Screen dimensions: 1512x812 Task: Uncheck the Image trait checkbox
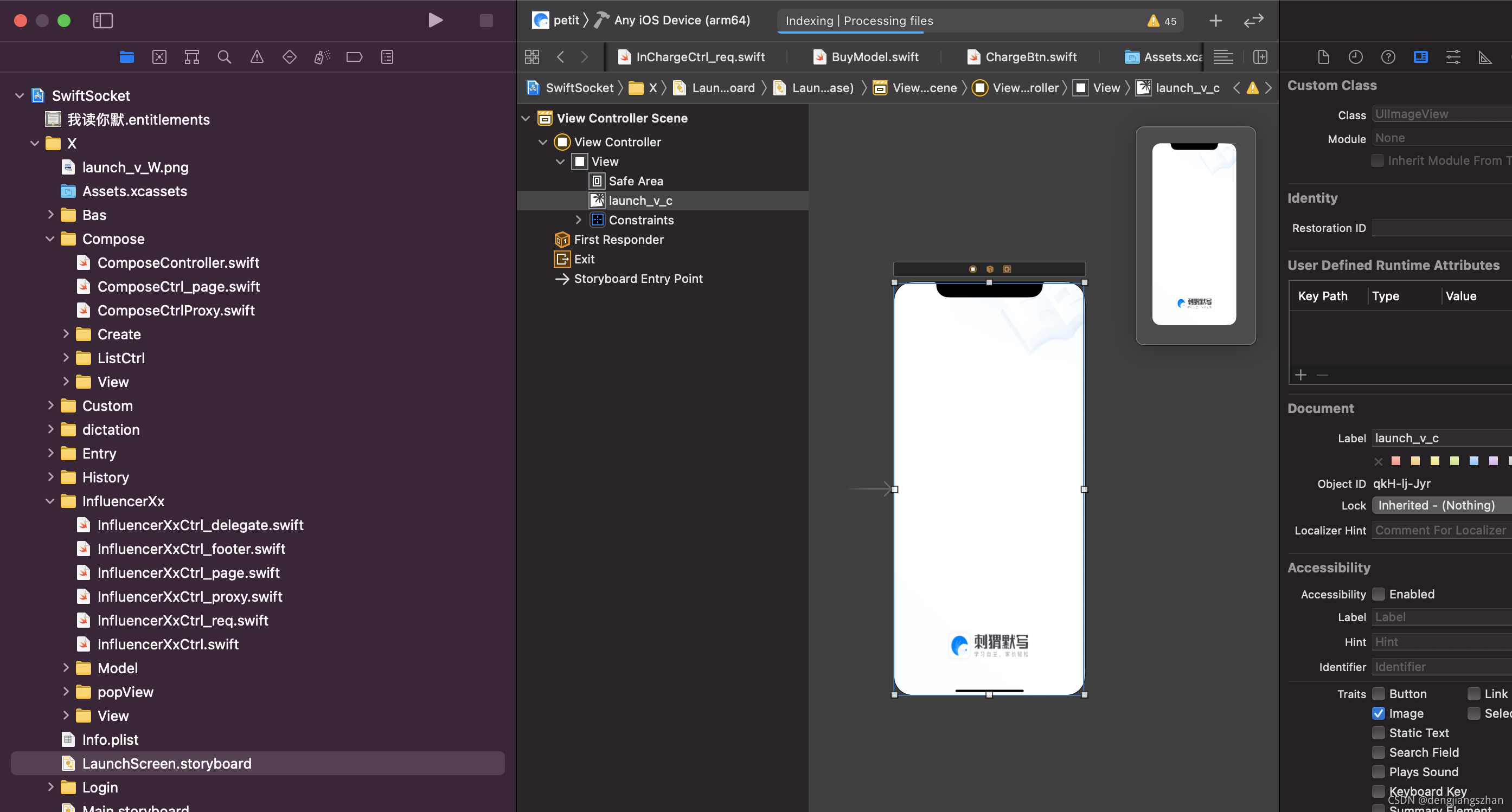pos(1378,713)
